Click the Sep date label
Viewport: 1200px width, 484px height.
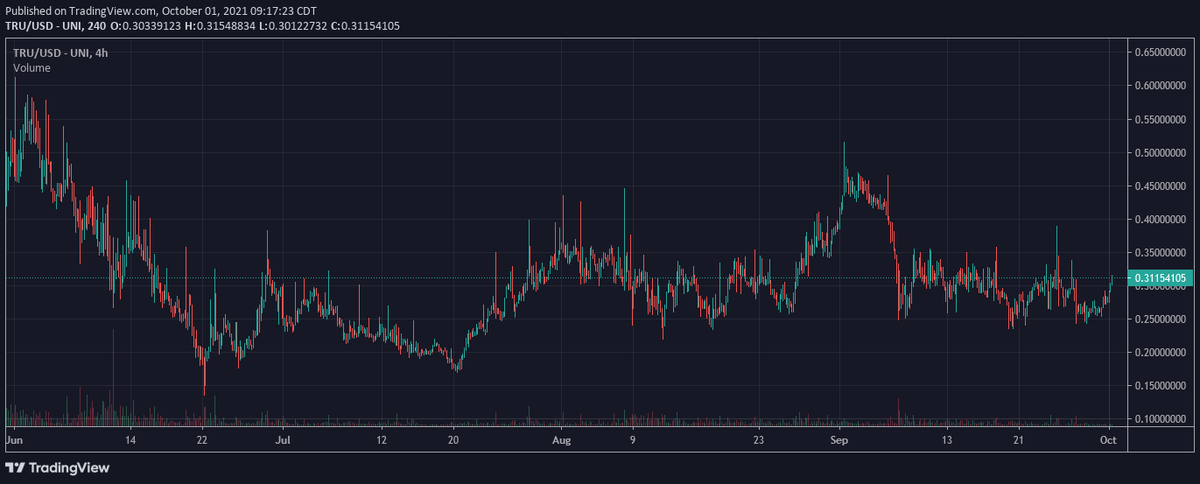(x=840, y=439)
